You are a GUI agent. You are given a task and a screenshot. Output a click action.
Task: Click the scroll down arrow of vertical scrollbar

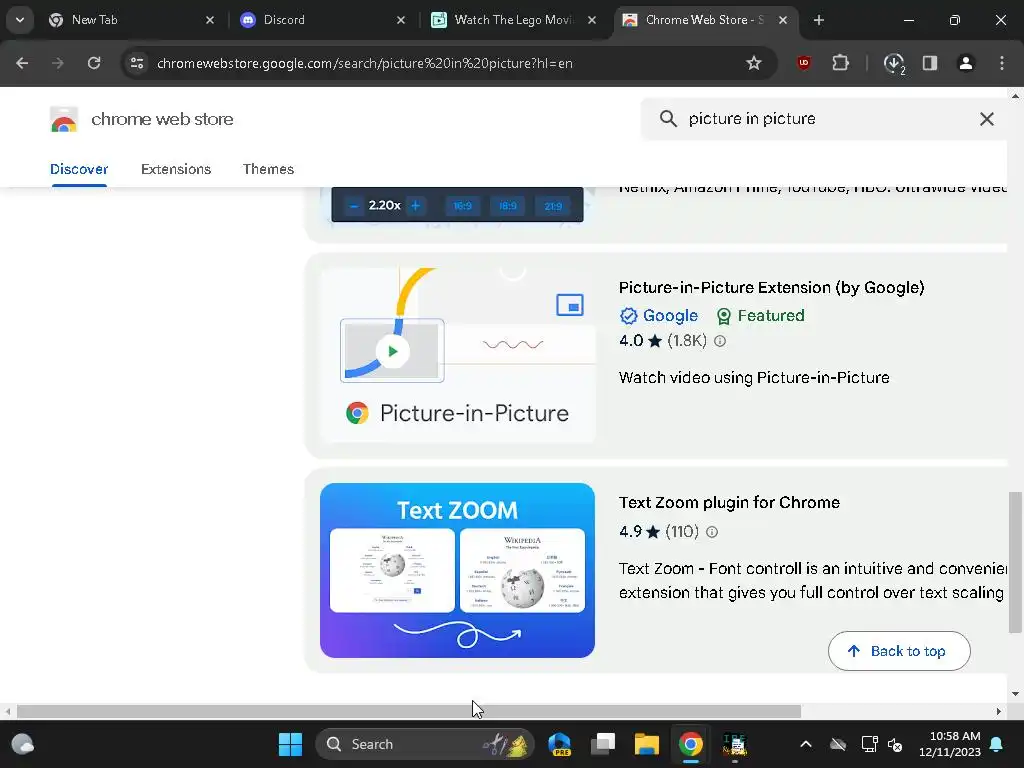pos(1015,694)
